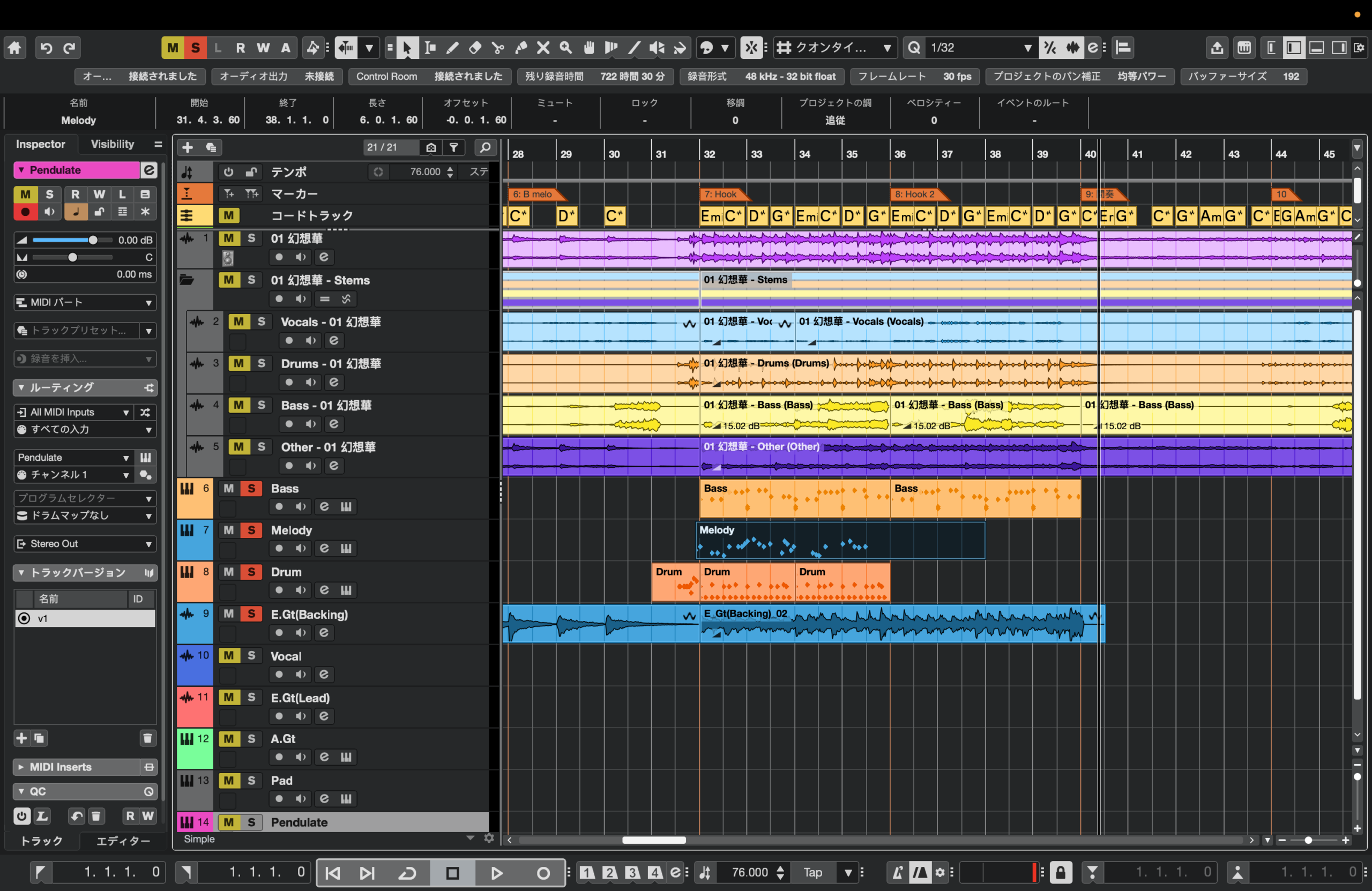The image size is (1372, 891).
Task: Open the track search magnifier
Action: coord(486,147)
